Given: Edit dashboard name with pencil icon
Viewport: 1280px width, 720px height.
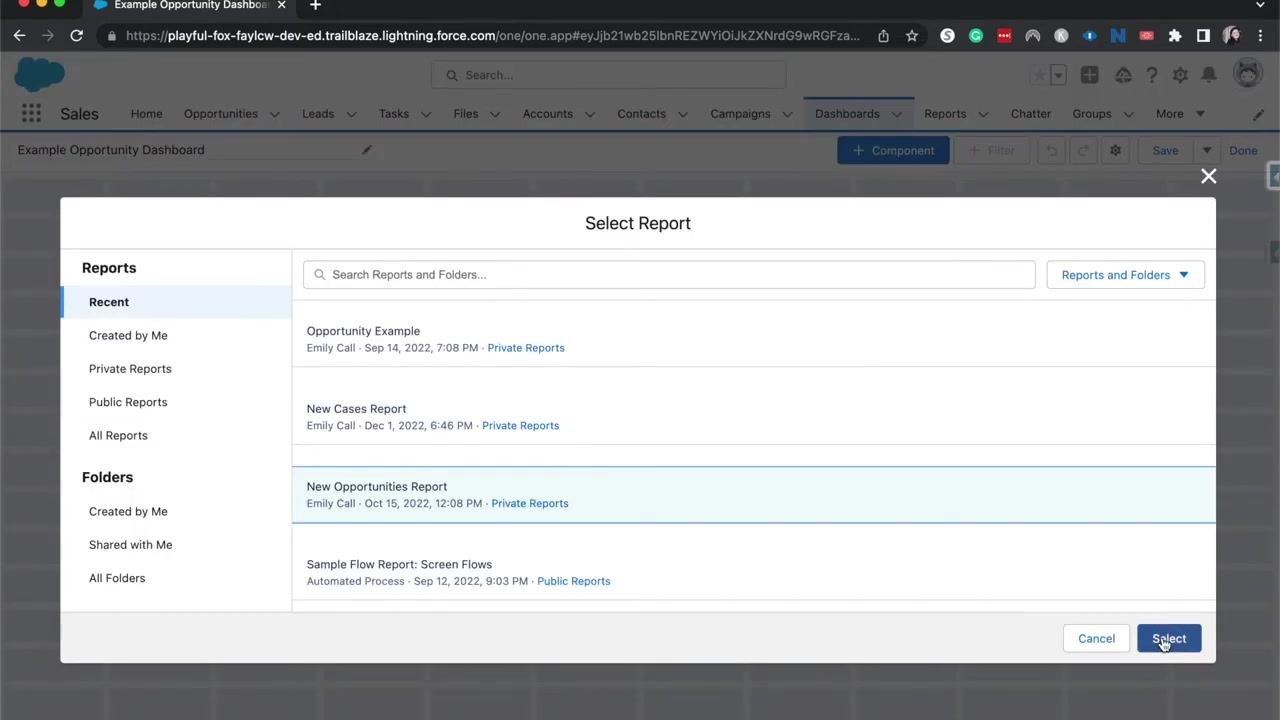Looking at the screenshot, I should 367,150.
